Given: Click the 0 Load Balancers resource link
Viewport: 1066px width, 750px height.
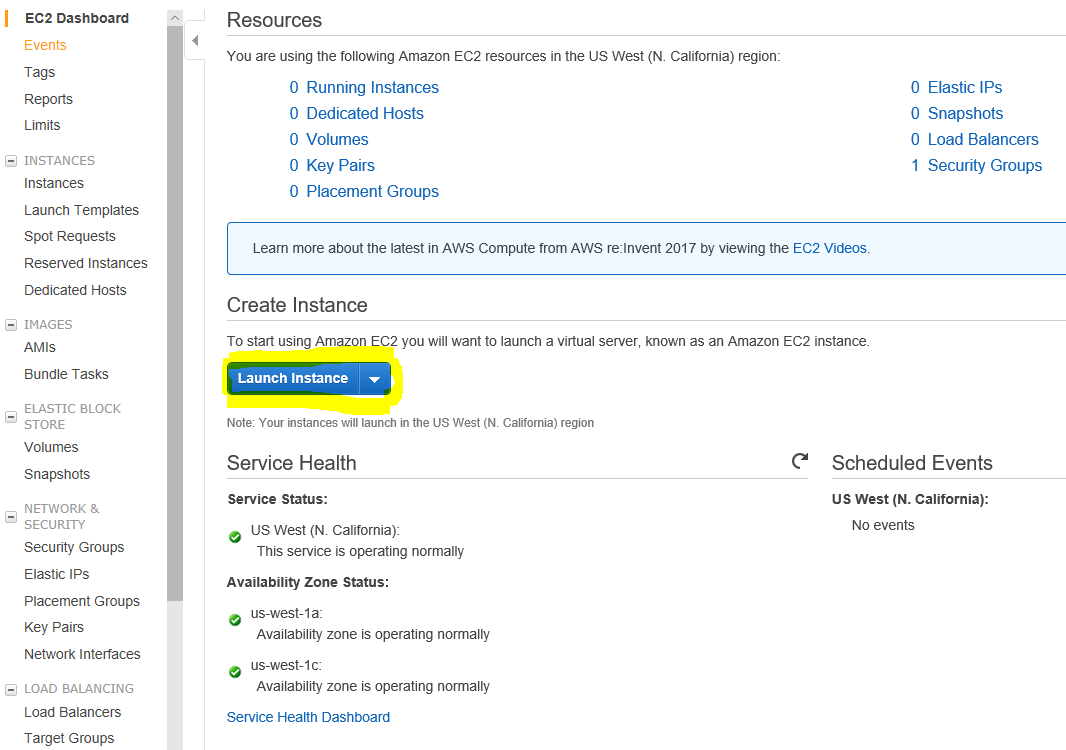Looking at the screenshot, I should click(x=975, y=139).
